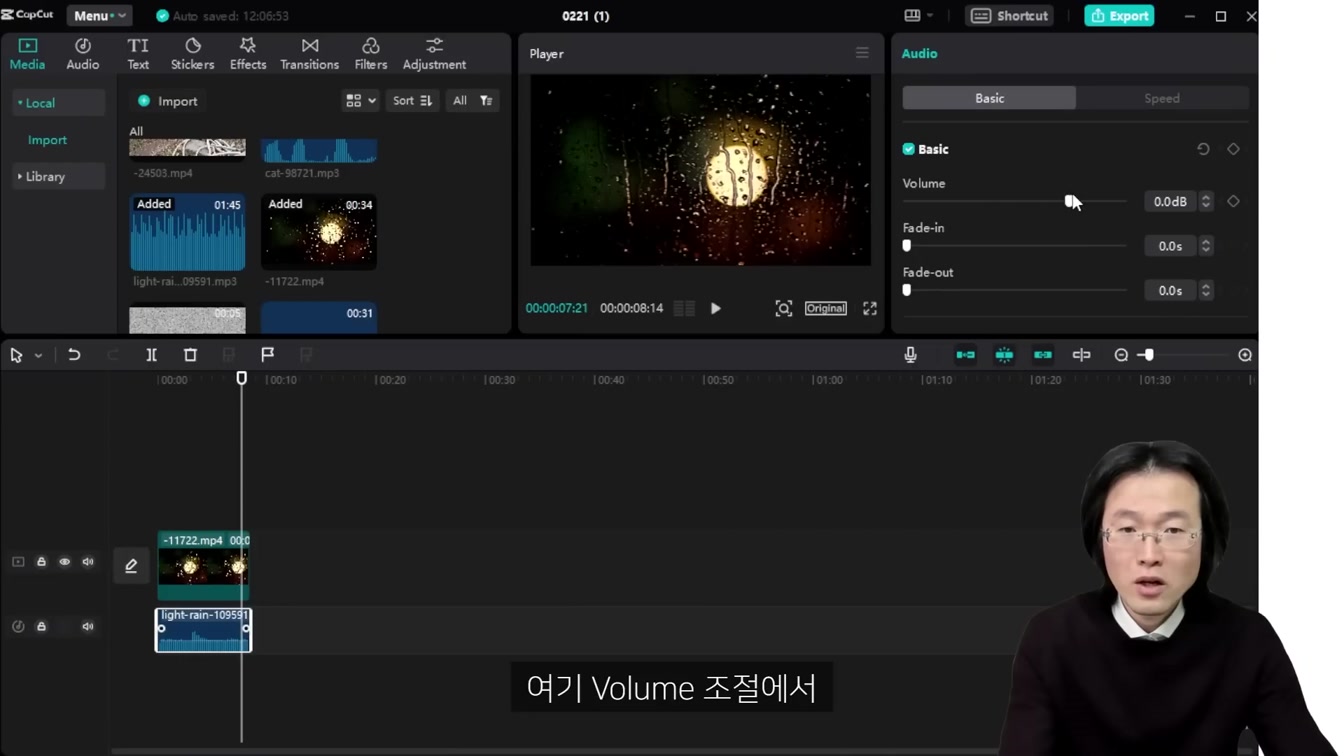Switch to the Speed tab
The width and height of the screenshot is (1344, 756).
(1162, 98)
